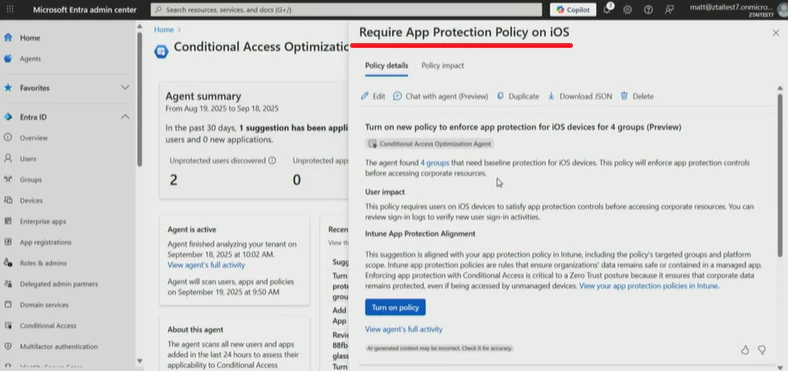Screen dimensions: 788x371
Task: Open View agent's full activity in Agent is active card
Action: coord(206,265)
